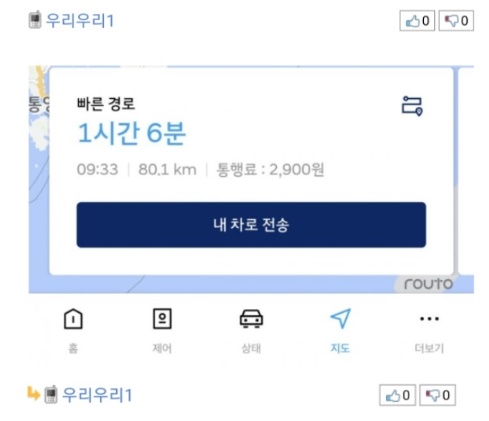Open the 더보기 more menu dots
The image size is (489, 421).
(x=429, y=319)
